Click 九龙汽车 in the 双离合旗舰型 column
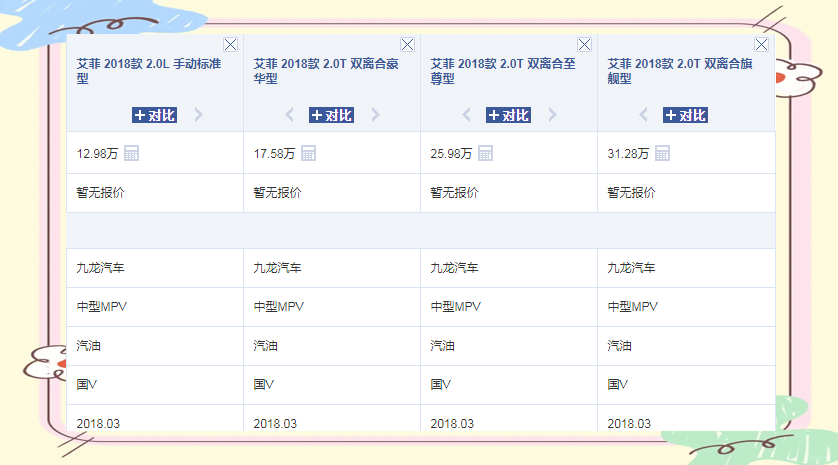This screenshot has width=838, height=465. [x=631, y=268]
